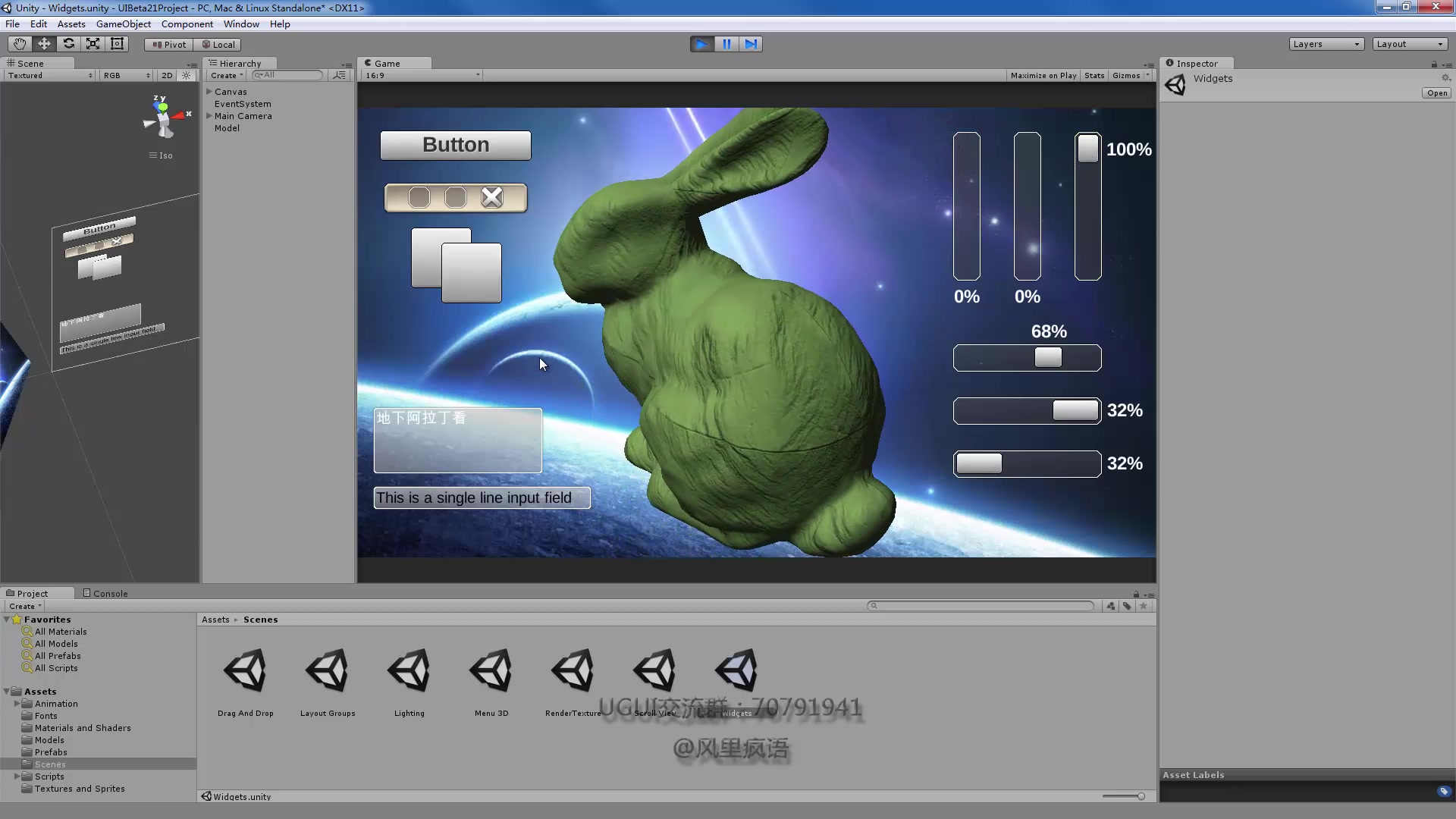Screen dimensions: 1456x819
Task: Open the Textured draw mode dropdown
Action: (49, 75)
